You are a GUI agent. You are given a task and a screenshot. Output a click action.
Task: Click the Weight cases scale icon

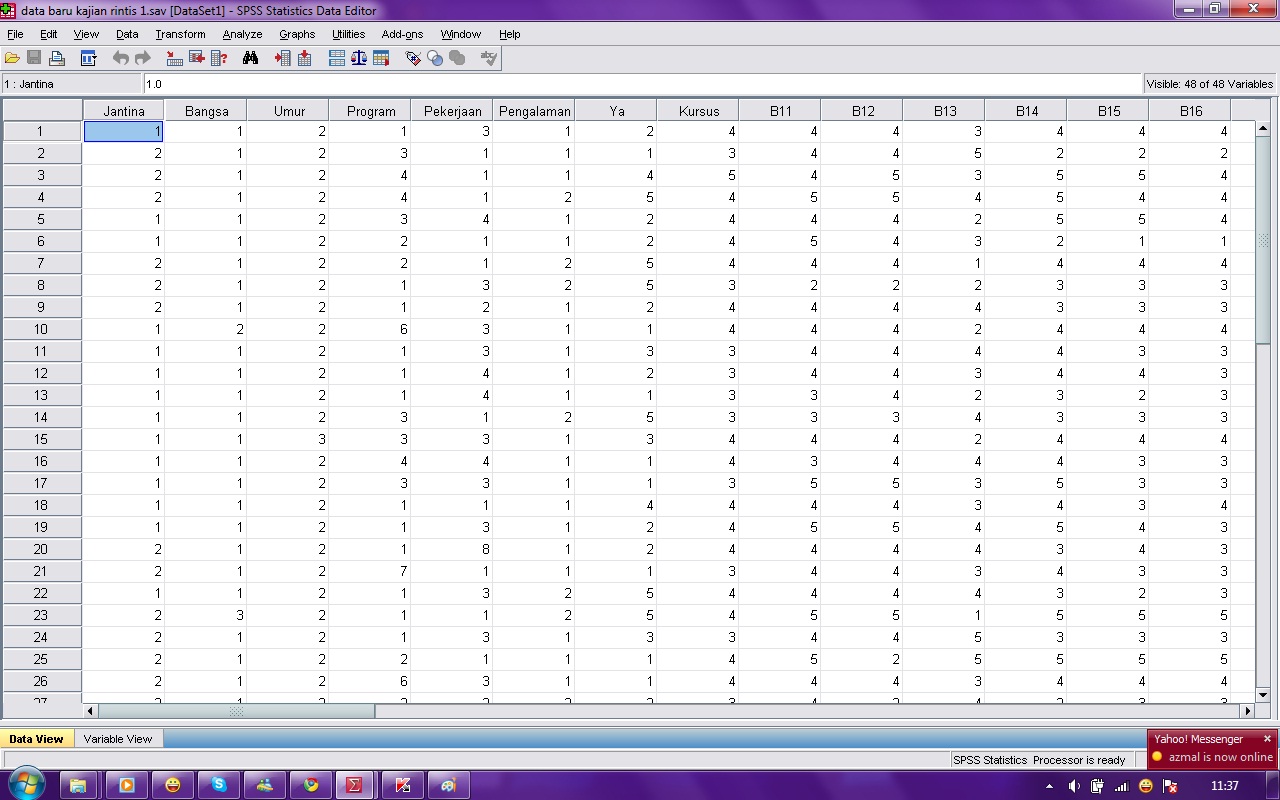[x=359, y=58]
